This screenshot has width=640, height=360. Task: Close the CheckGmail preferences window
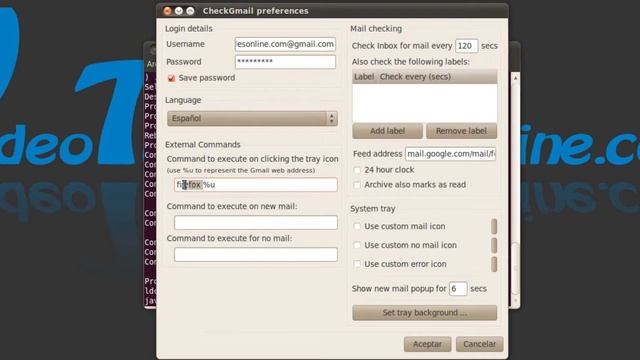tap(167, 11)
